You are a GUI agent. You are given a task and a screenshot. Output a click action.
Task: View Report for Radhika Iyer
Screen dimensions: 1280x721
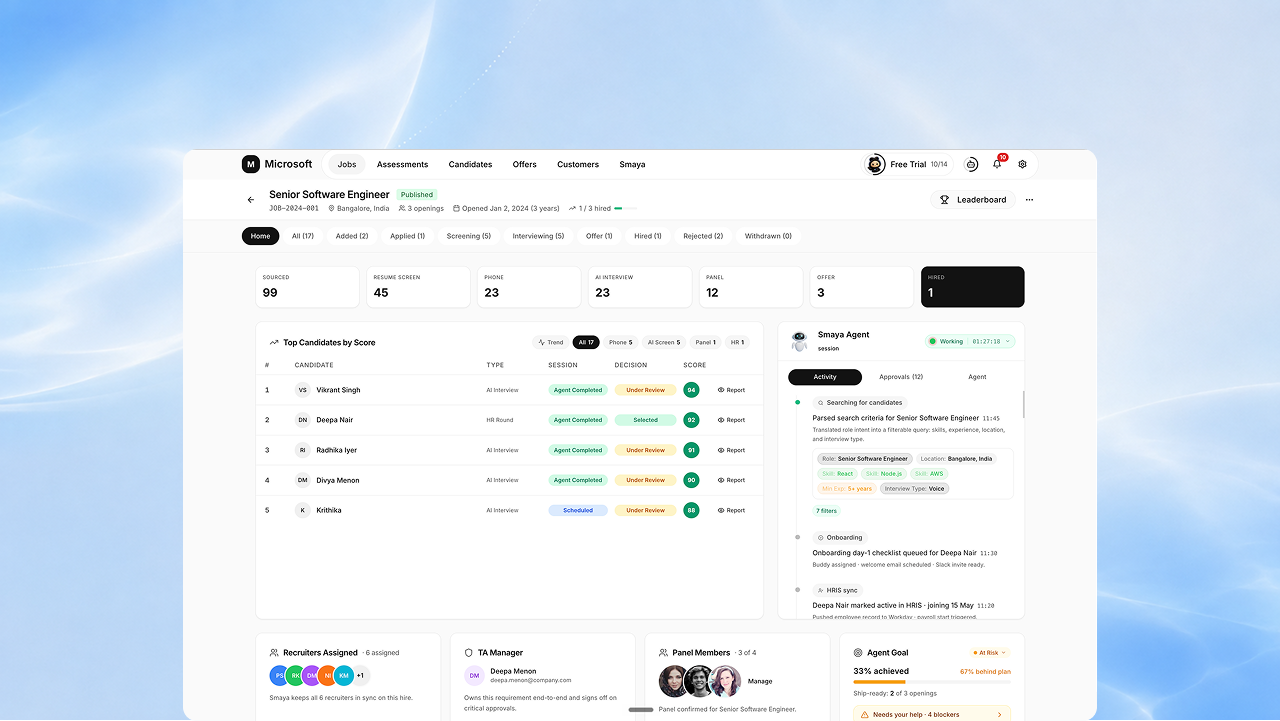[731, 450]
